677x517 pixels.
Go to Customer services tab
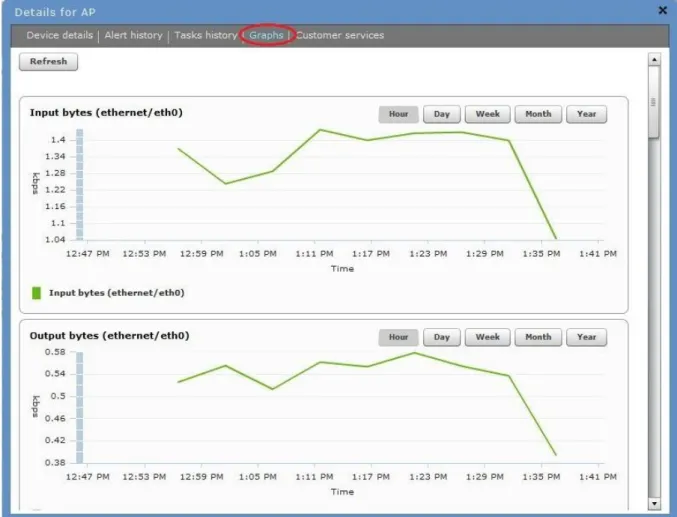point(340,35)
